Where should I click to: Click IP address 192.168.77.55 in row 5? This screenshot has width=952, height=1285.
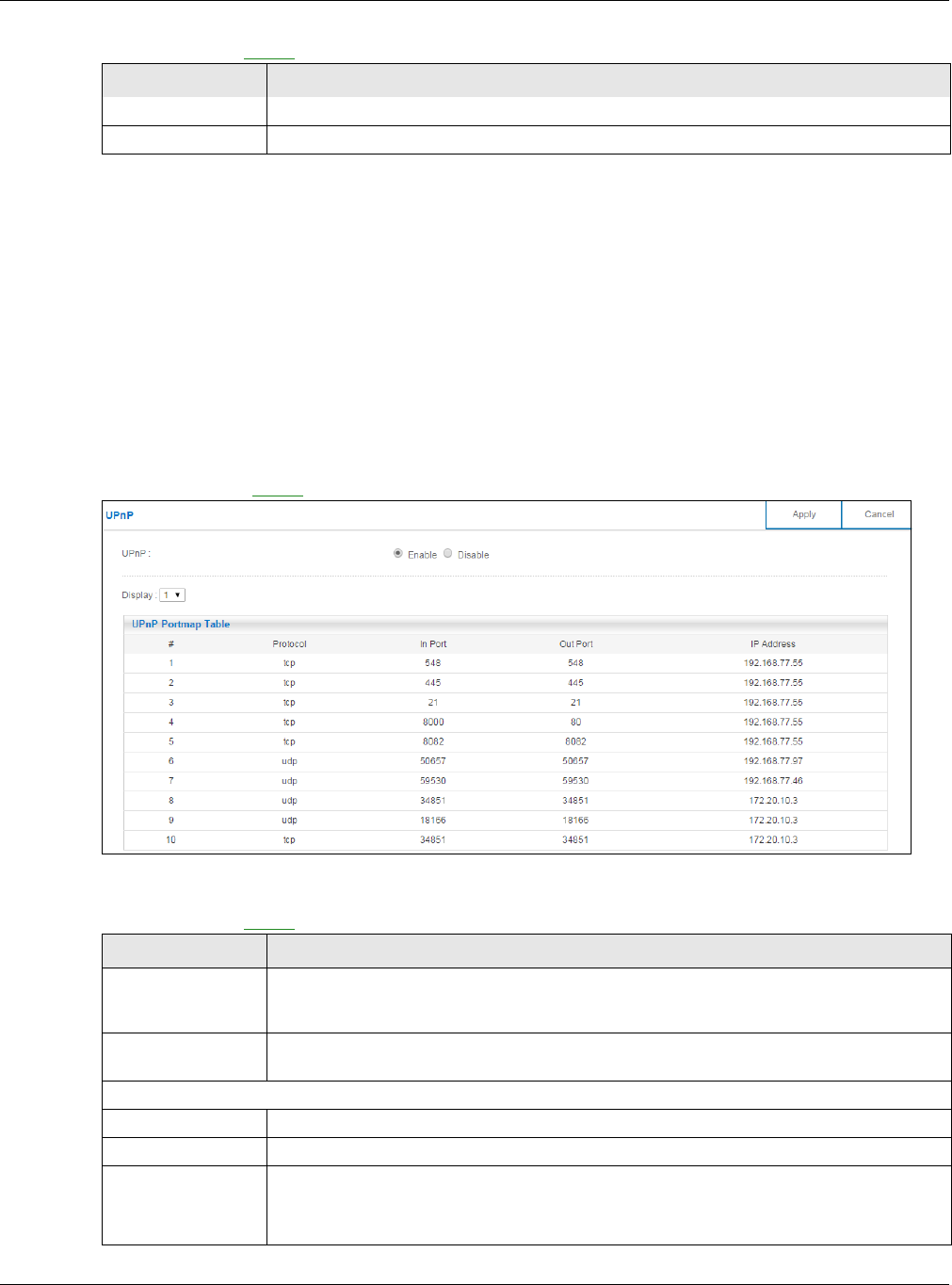click(773, 742)
